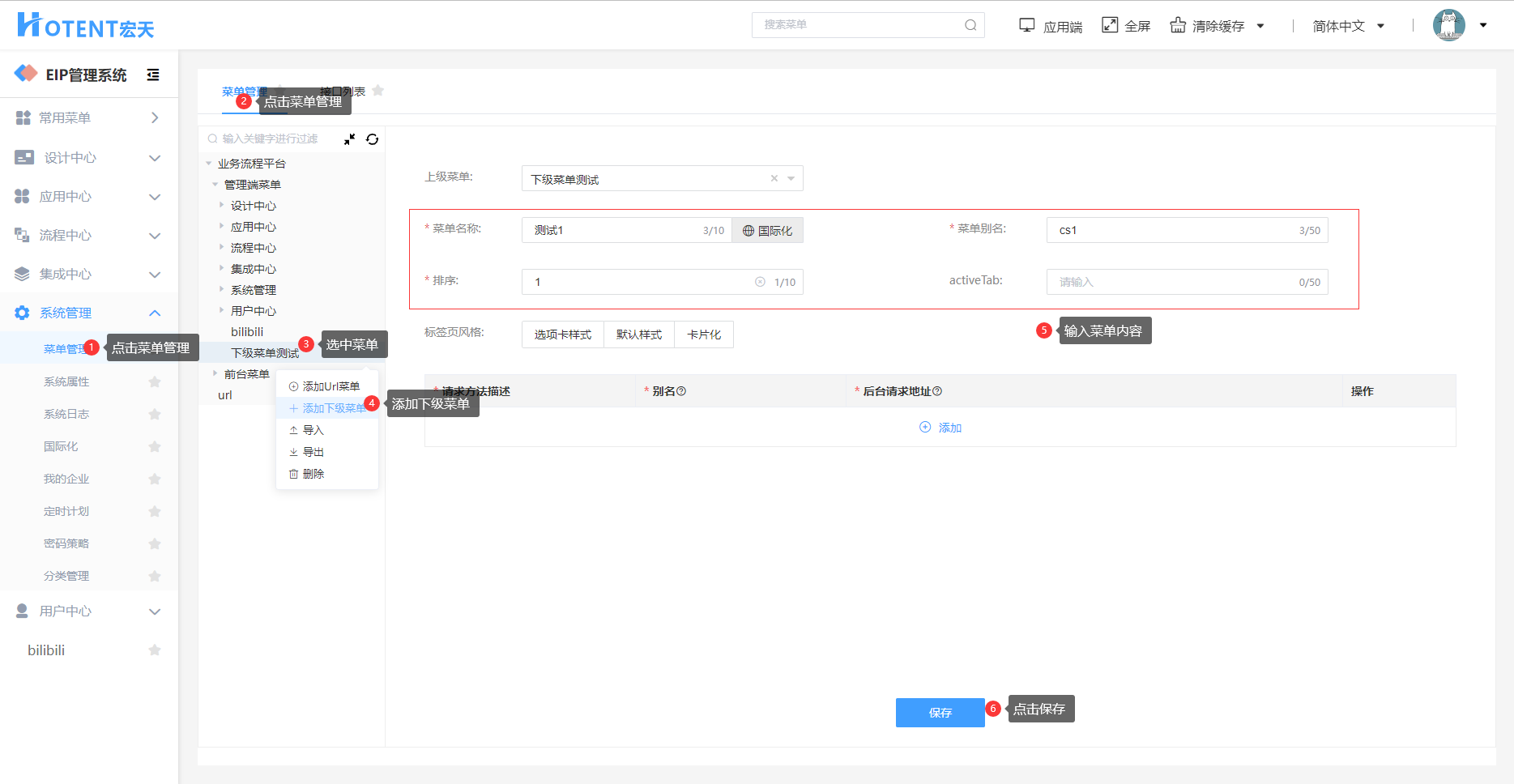The width and height of the screenshot is (1514, 784).
Task: Click the sidebar collapse icon beside EIP管理系统
Action: [x=152, y=75]
